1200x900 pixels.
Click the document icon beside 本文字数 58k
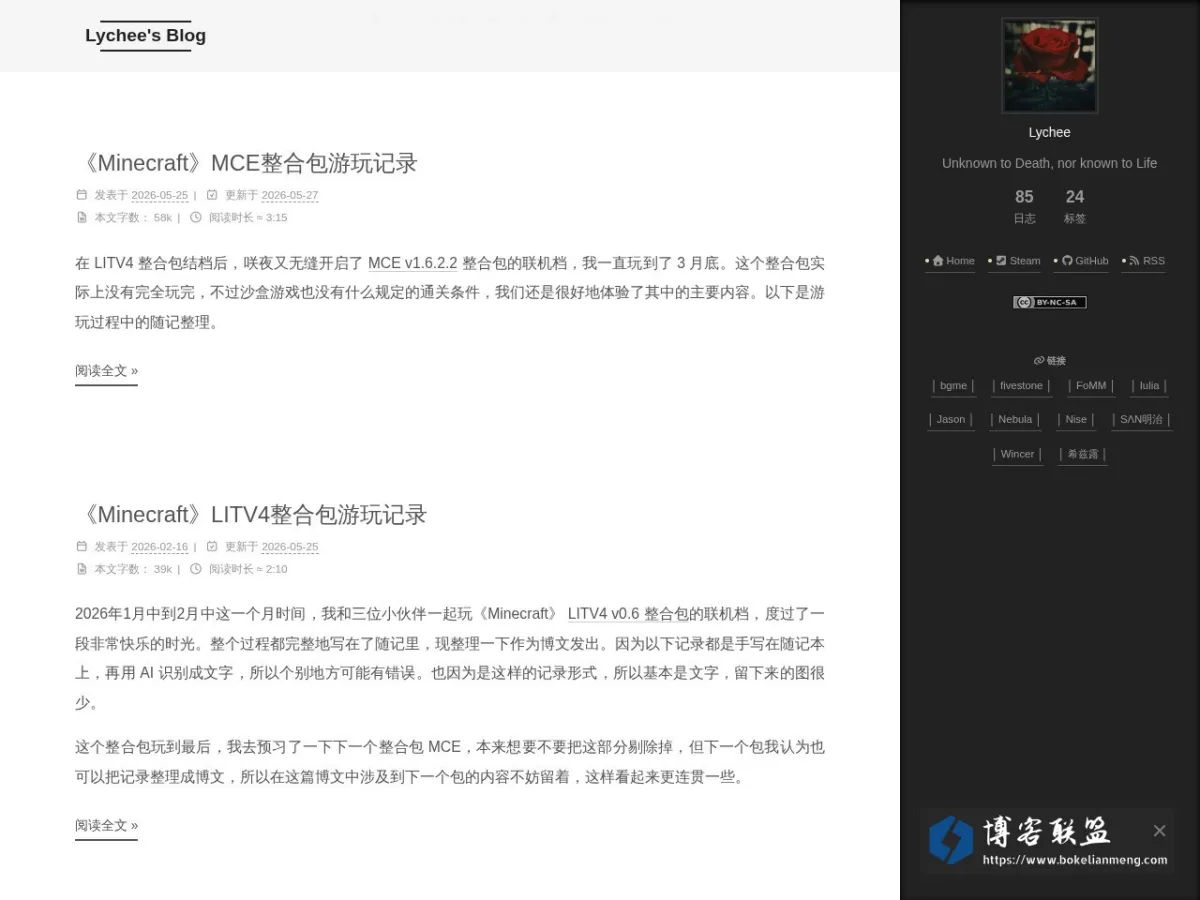(x=82, y=217)
